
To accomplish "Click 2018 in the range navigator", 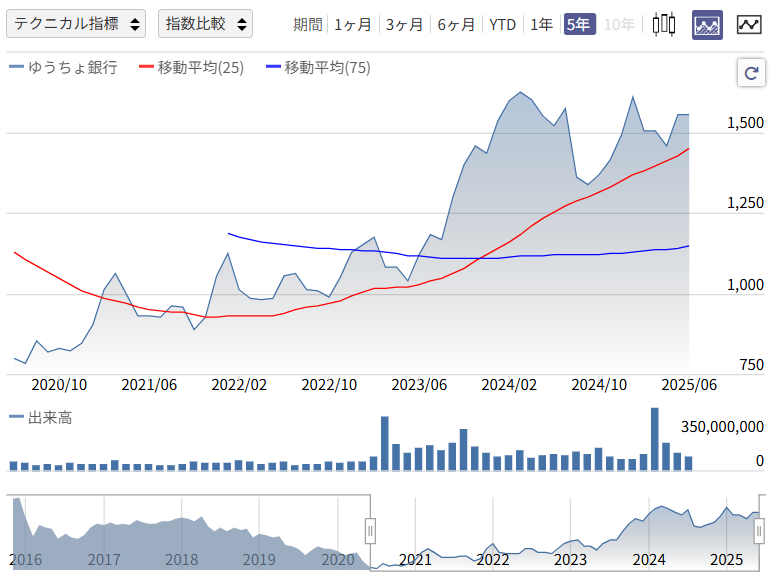I will point(182,559).
